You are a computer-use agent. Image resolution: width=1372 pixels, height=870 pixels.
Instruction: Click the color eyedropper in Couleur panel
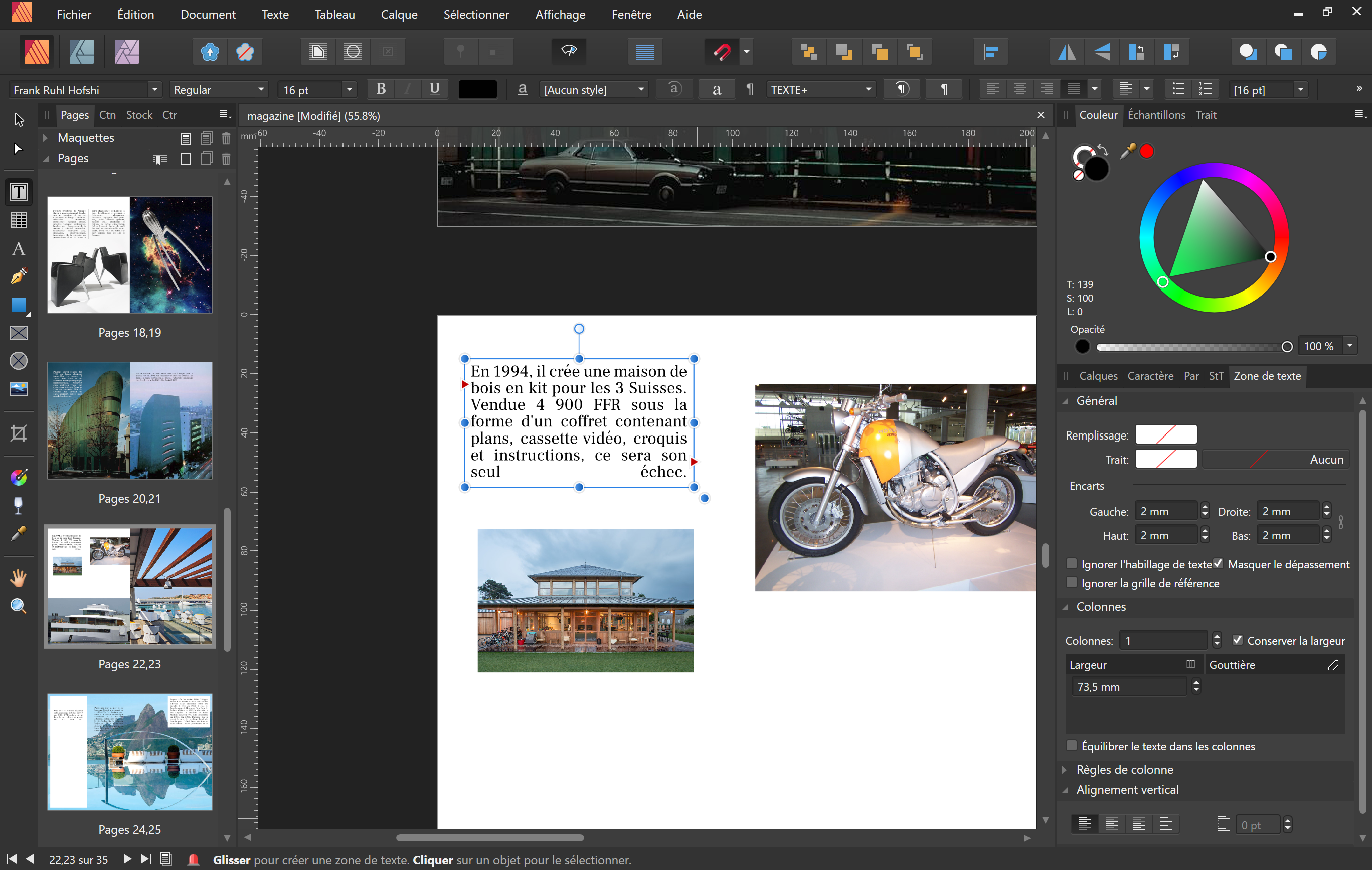(x=1127, y=151)
